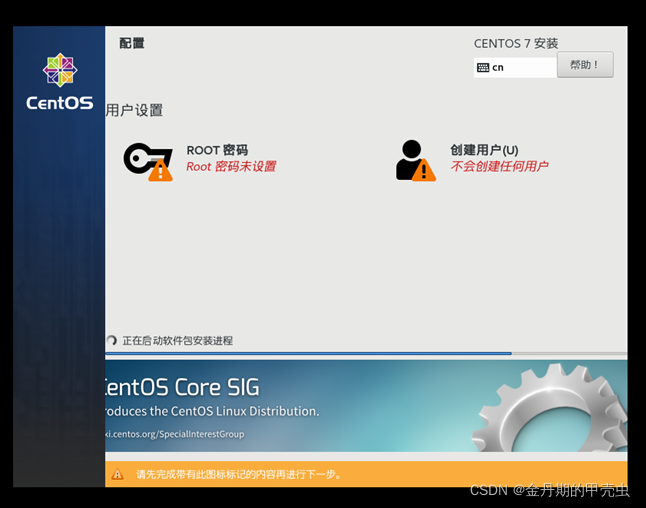
Task: Click the '正在启动软件包安装进程' status text
Action: coord(178,341)
